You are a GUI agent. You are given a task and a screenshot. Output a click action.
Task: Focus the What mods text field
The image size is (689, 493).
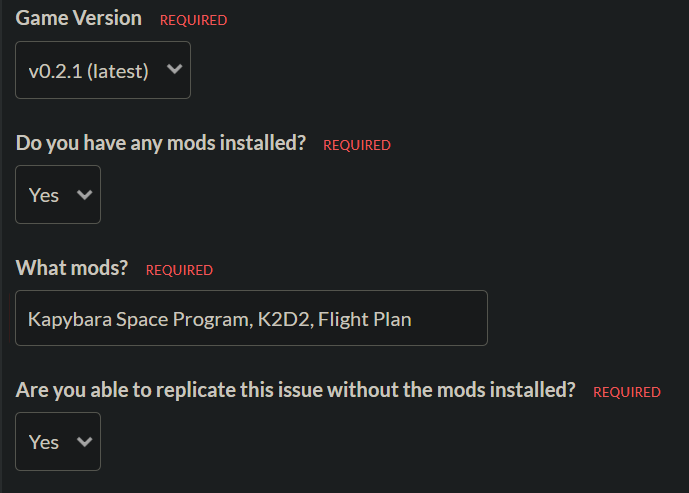[251, 318]
